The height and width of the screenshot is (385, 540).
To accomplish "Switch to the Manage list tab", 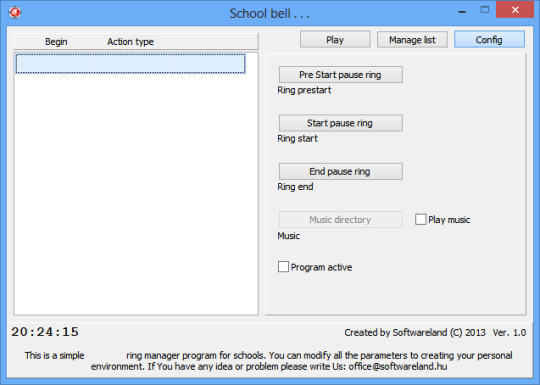I will tap(412, 40).
